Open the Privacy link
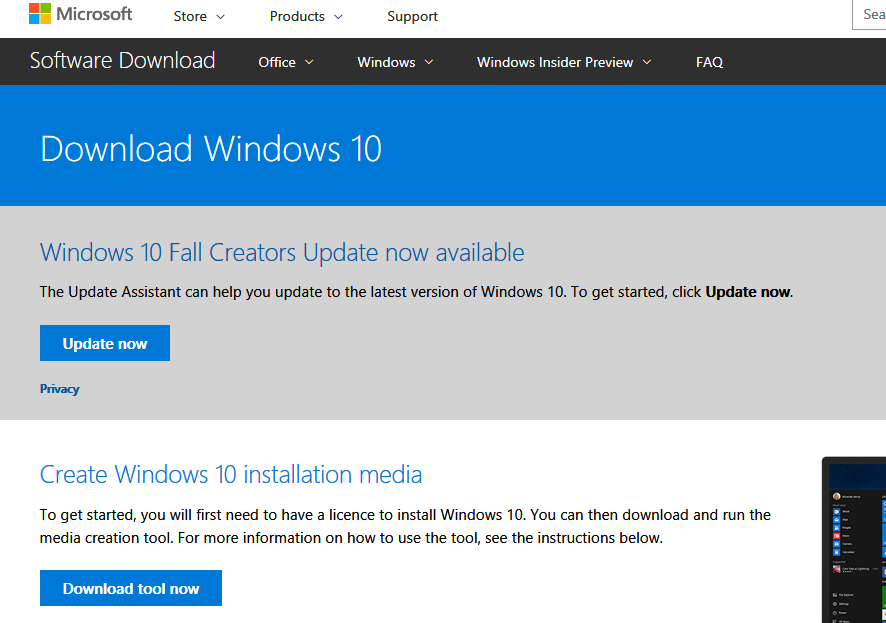Viewport: 886px width, 623px height. pyautogui.click(x=59, y=389)
